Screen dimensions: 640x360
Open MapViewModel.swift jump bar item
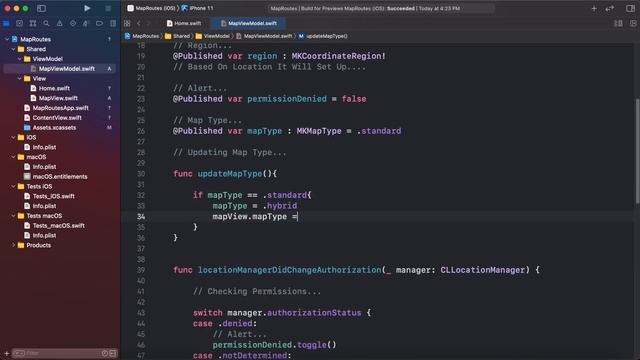pos(264,36)
